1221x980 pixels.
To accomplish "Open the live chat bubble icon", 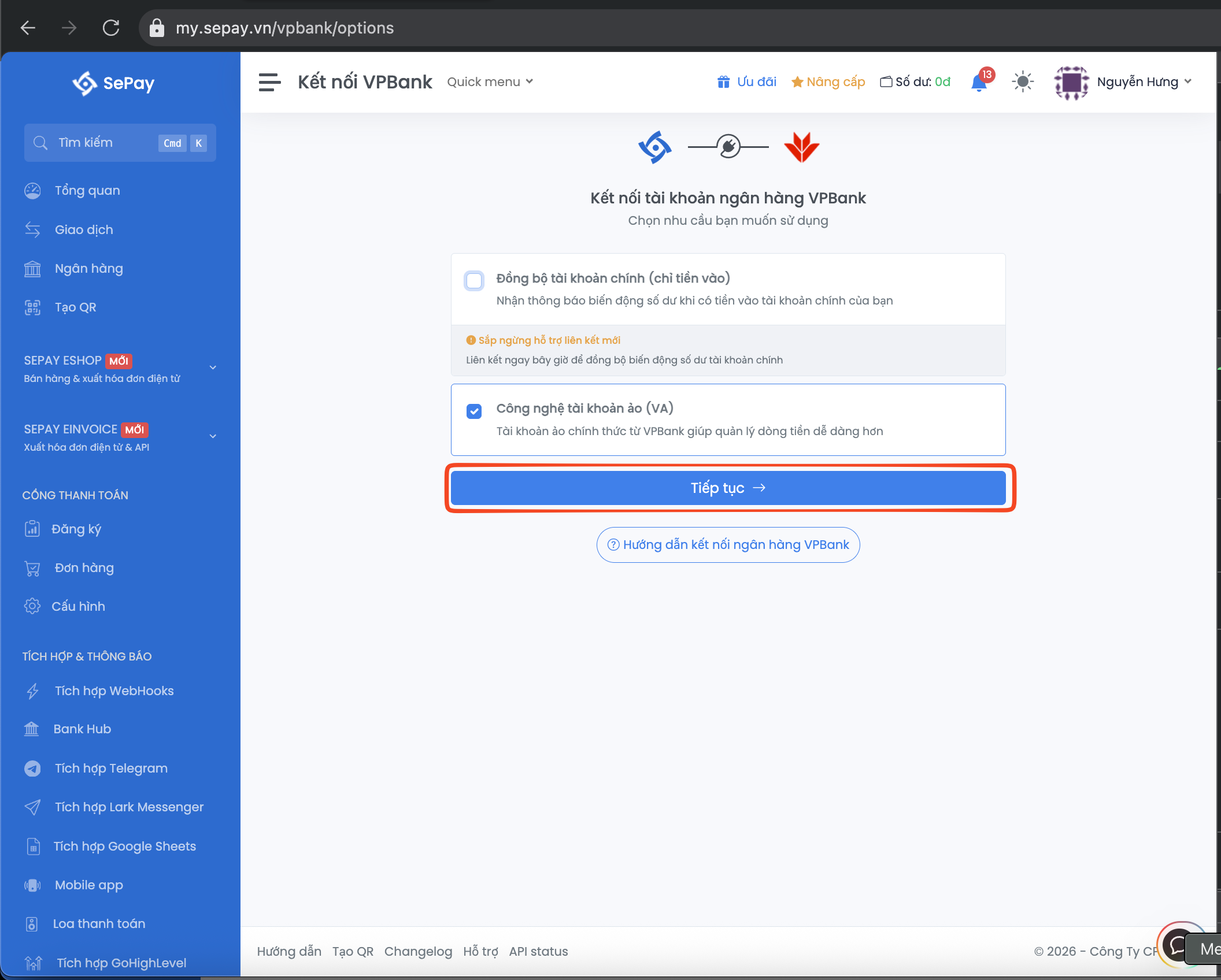I will [x=1177, y=946].
